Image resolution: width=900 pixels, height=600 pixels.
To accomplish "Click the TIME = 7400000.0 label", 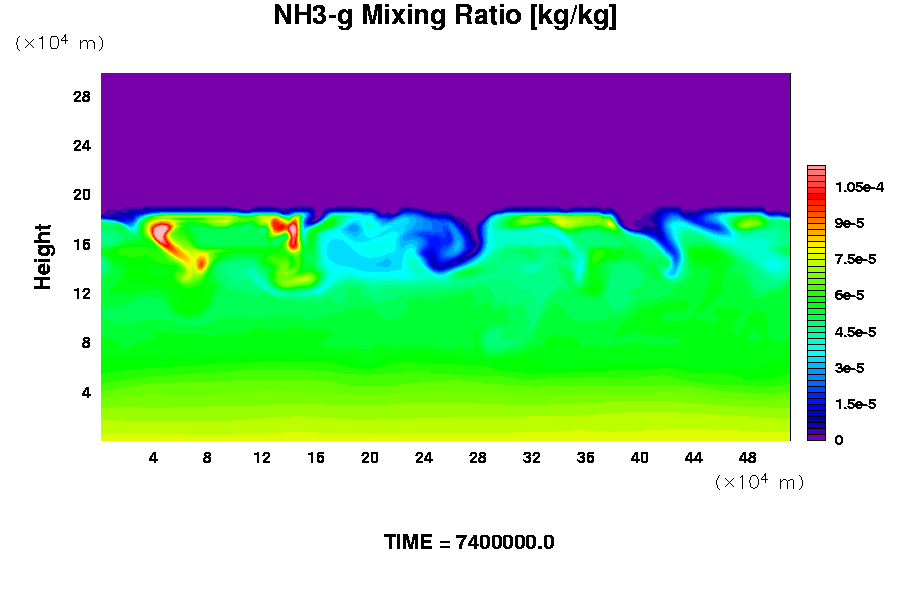I will 469,542.
